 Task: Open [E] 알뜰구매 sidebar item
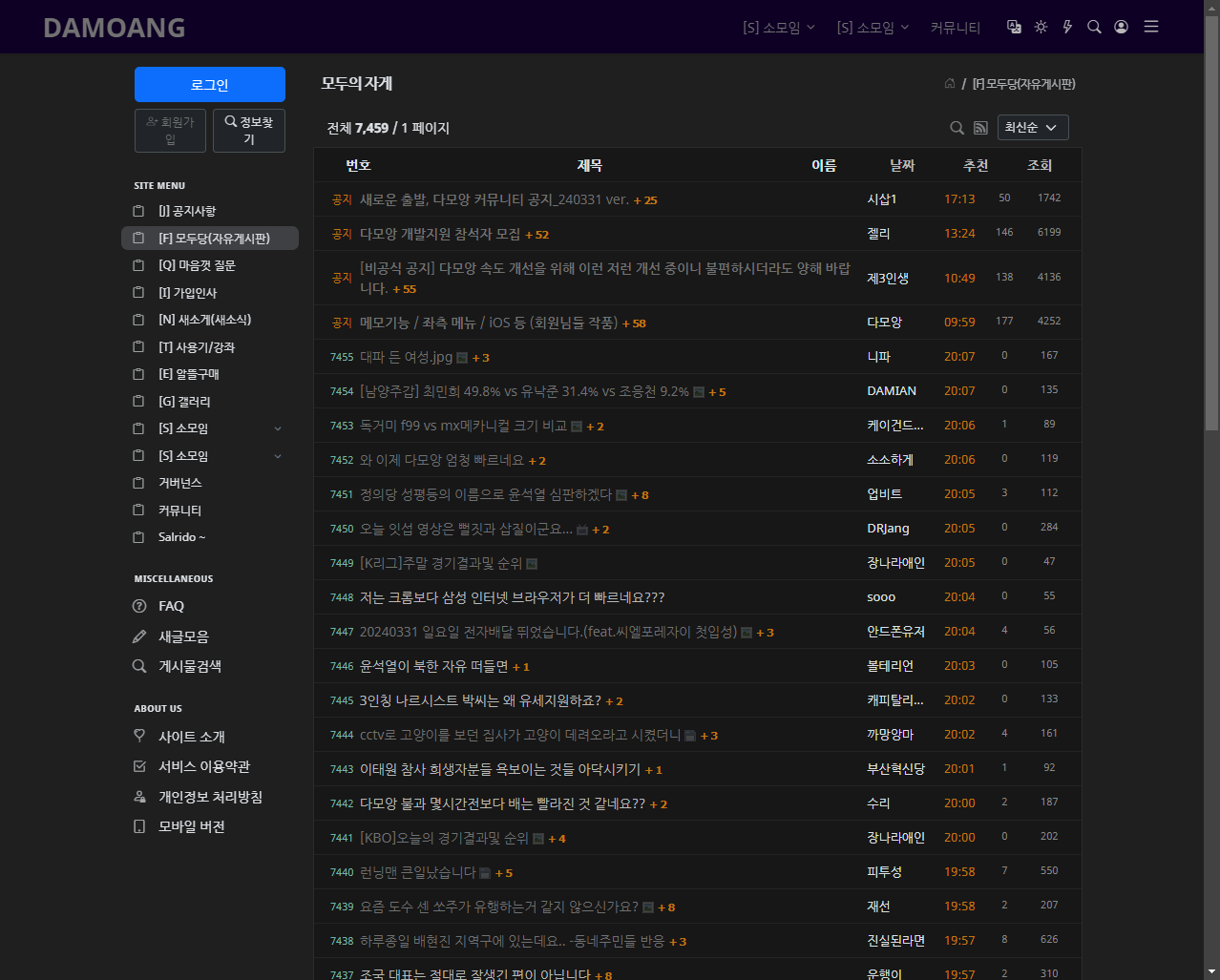click(x=189, y=374)
